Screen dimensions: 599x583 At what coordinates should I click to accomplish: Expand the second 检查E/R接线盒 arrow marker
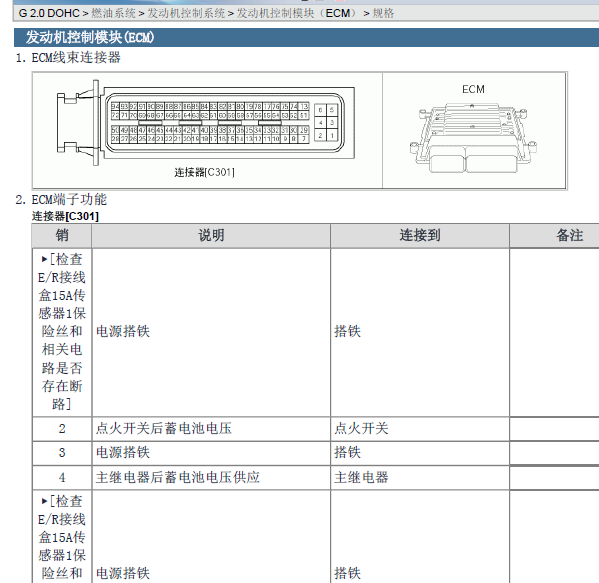[44, 501]
